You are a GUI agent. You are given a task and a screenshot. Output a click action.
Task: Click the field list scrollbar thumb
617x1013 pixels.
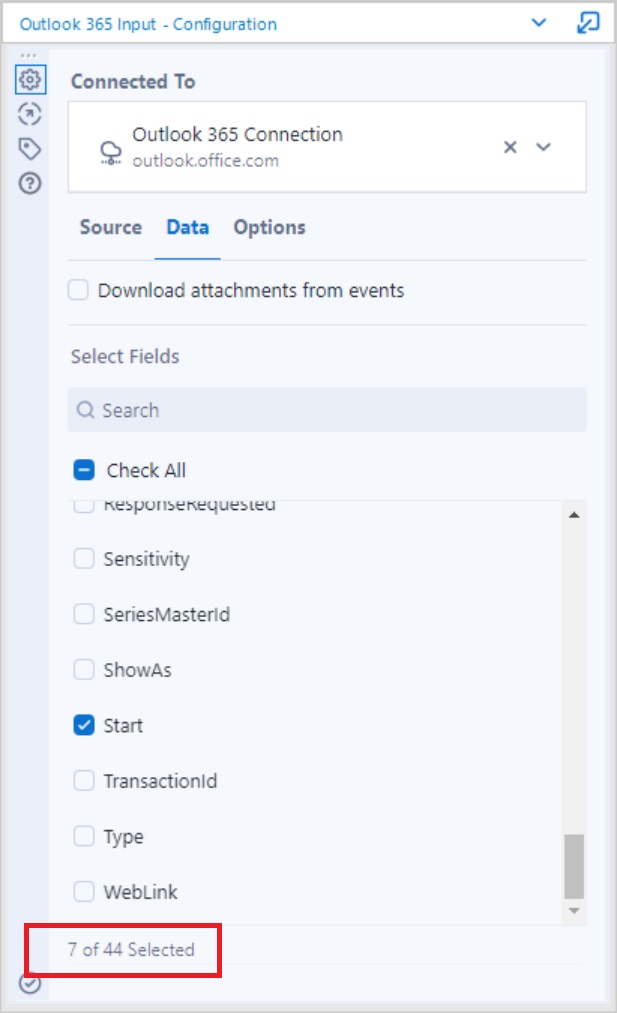[574, 866]
